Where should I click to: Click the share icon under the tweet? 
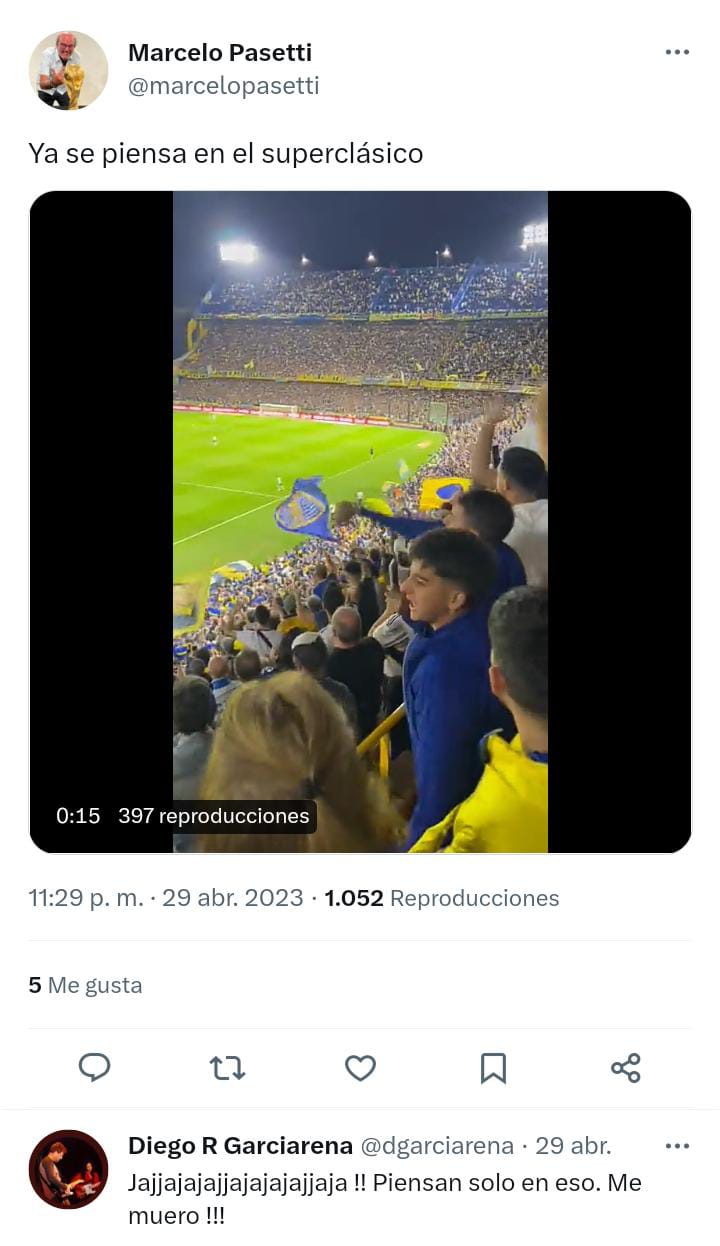click(x=626, y=1068)
